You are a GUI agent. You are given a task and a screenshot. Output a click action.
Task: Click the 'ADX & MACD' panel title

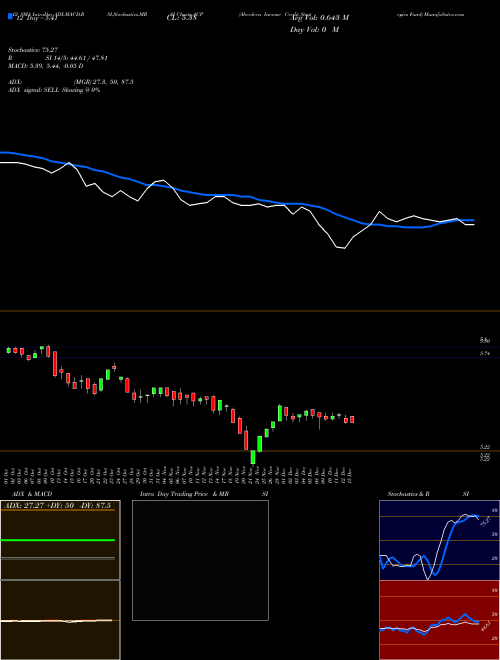point(32,494)
